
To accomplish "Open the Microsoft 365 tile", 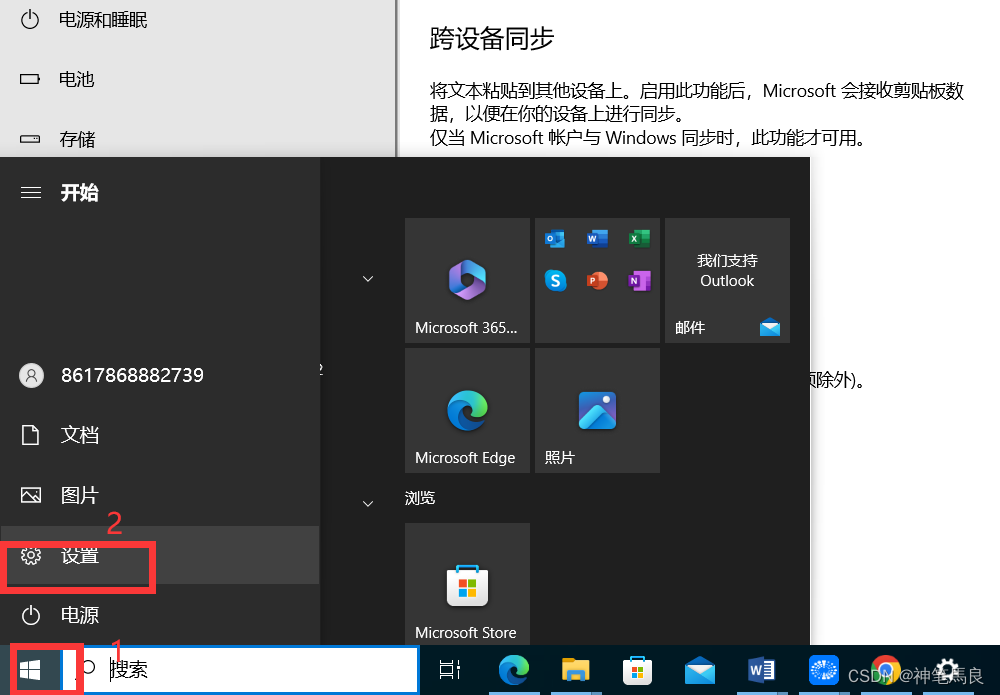I will [x=467, y=281].
